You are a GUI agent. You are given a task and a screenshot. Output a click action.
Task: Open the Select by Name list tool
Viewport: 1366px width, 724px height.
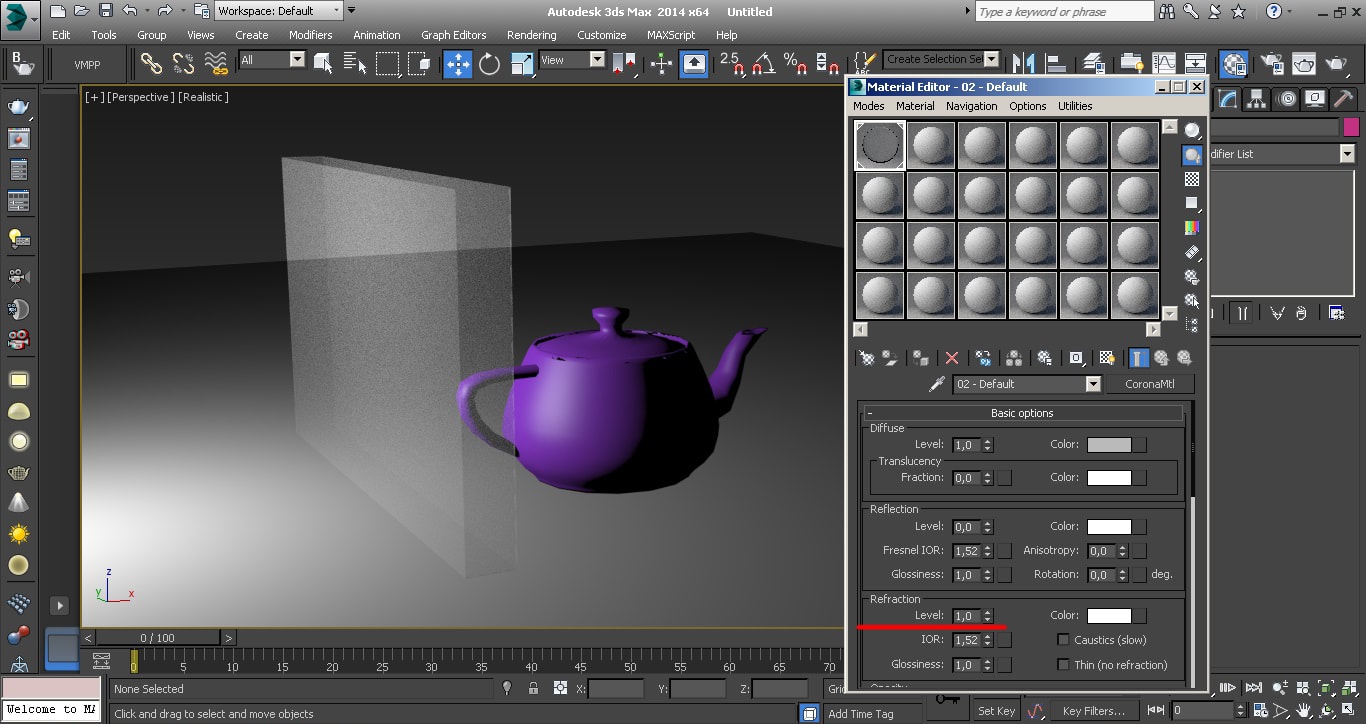coord(355,64)
